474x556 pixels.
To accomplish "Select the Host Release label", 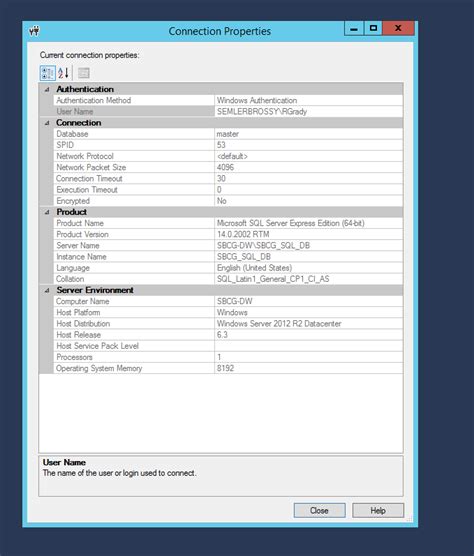I will pyautogui.click(x=79, y=335).
